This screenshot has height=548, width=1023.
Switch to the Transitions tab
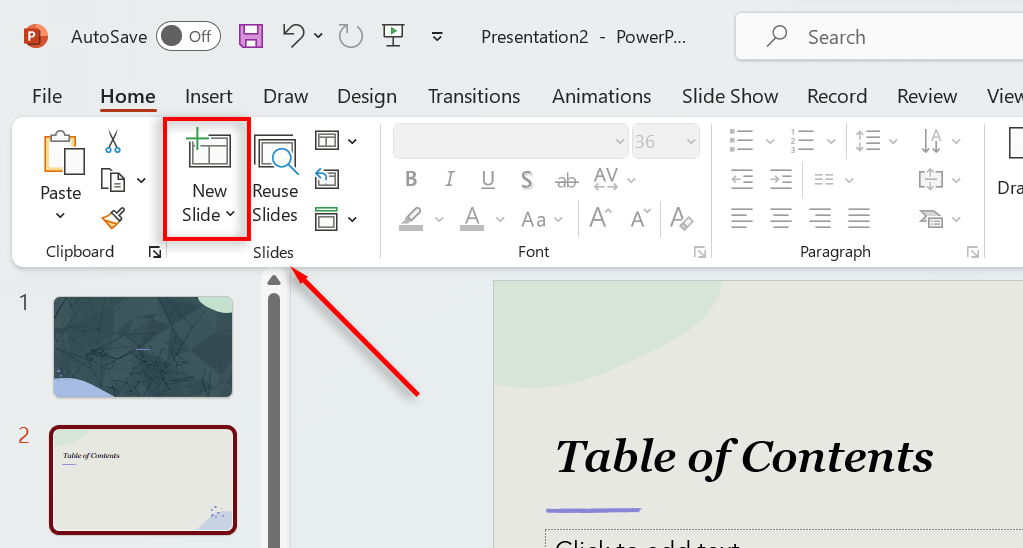point(474,96)
